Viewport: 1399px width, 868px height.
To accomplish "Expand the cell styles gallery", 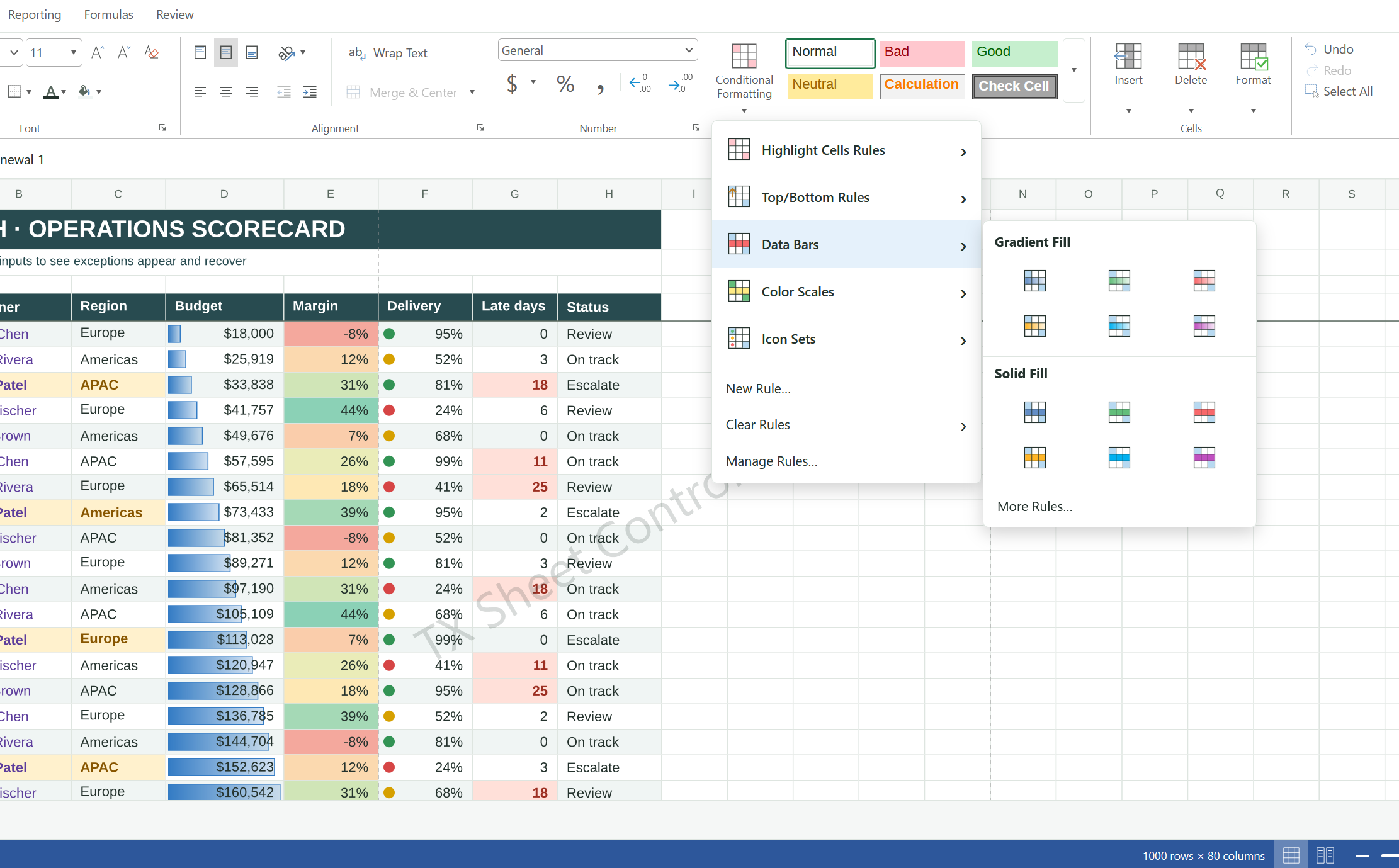I will (x=1074, y=70).
